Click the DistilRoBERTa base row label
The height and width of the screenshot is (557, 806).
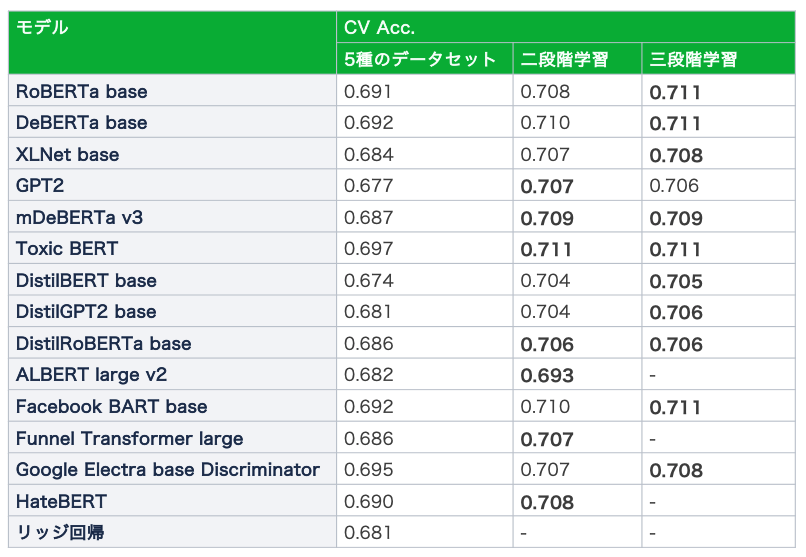pyautogui.click(x=103, y=343)
